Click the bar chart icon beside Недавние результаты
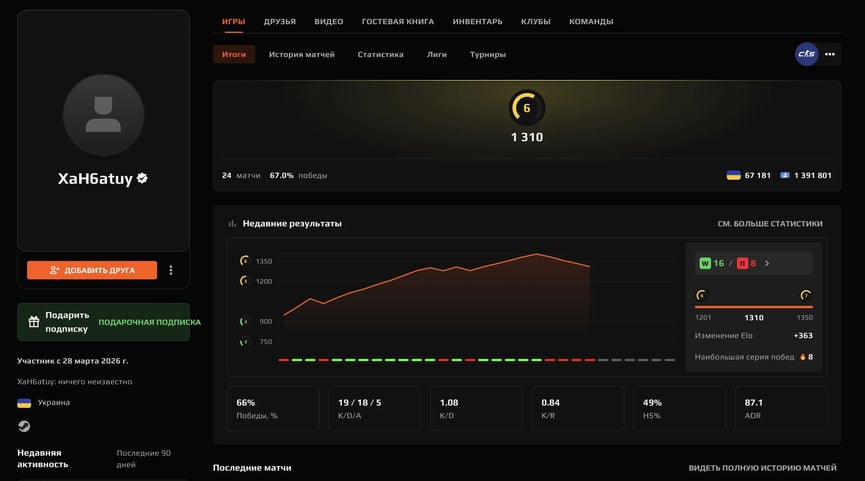The height and width of the screenshot is (481, 865). 232,224
